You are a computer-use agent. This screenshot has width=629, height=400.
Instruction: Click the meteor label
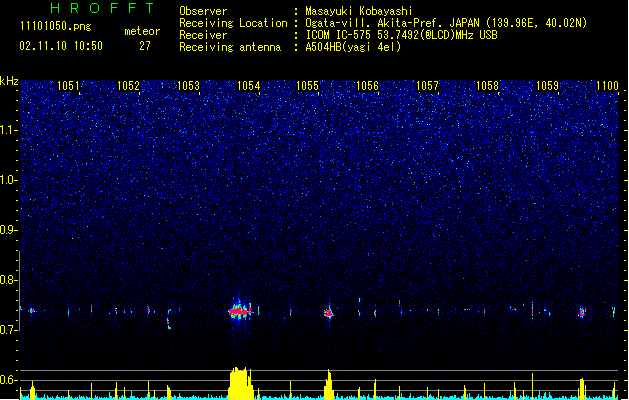(142, 31)
